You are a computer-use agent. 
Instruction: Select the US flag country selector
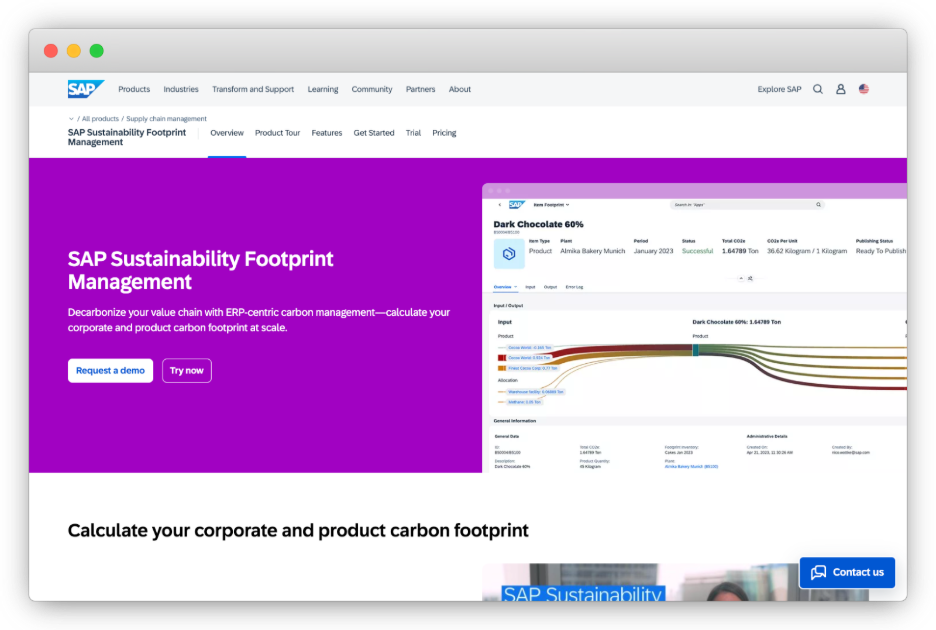[864, 89]
